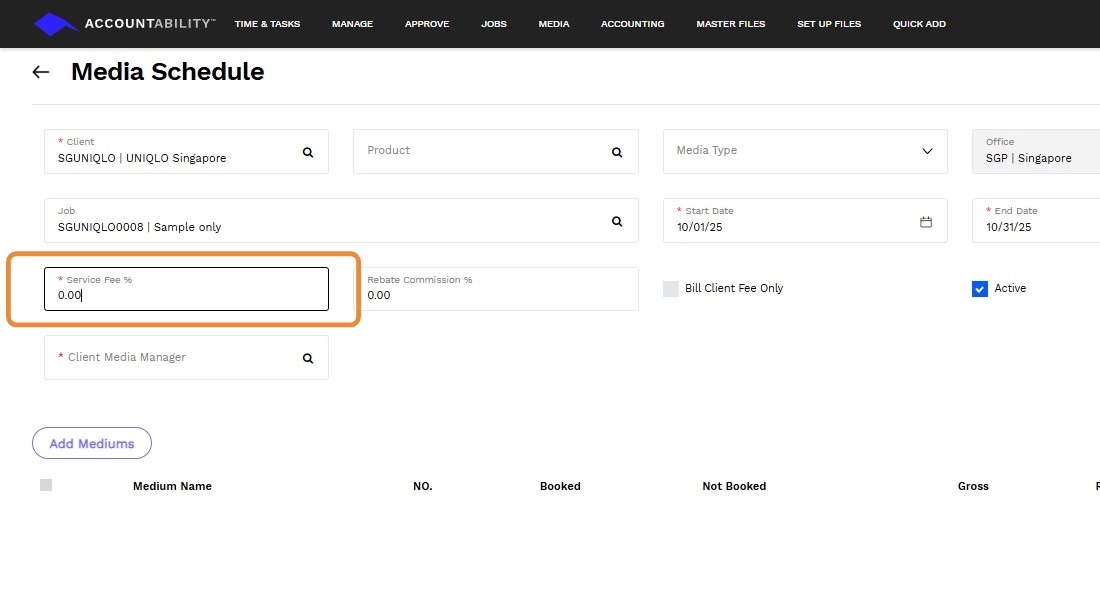The width and height of the screenshot is (1100, 615).
Task: Click the Add Mediums button
Action: click(92, 443)
